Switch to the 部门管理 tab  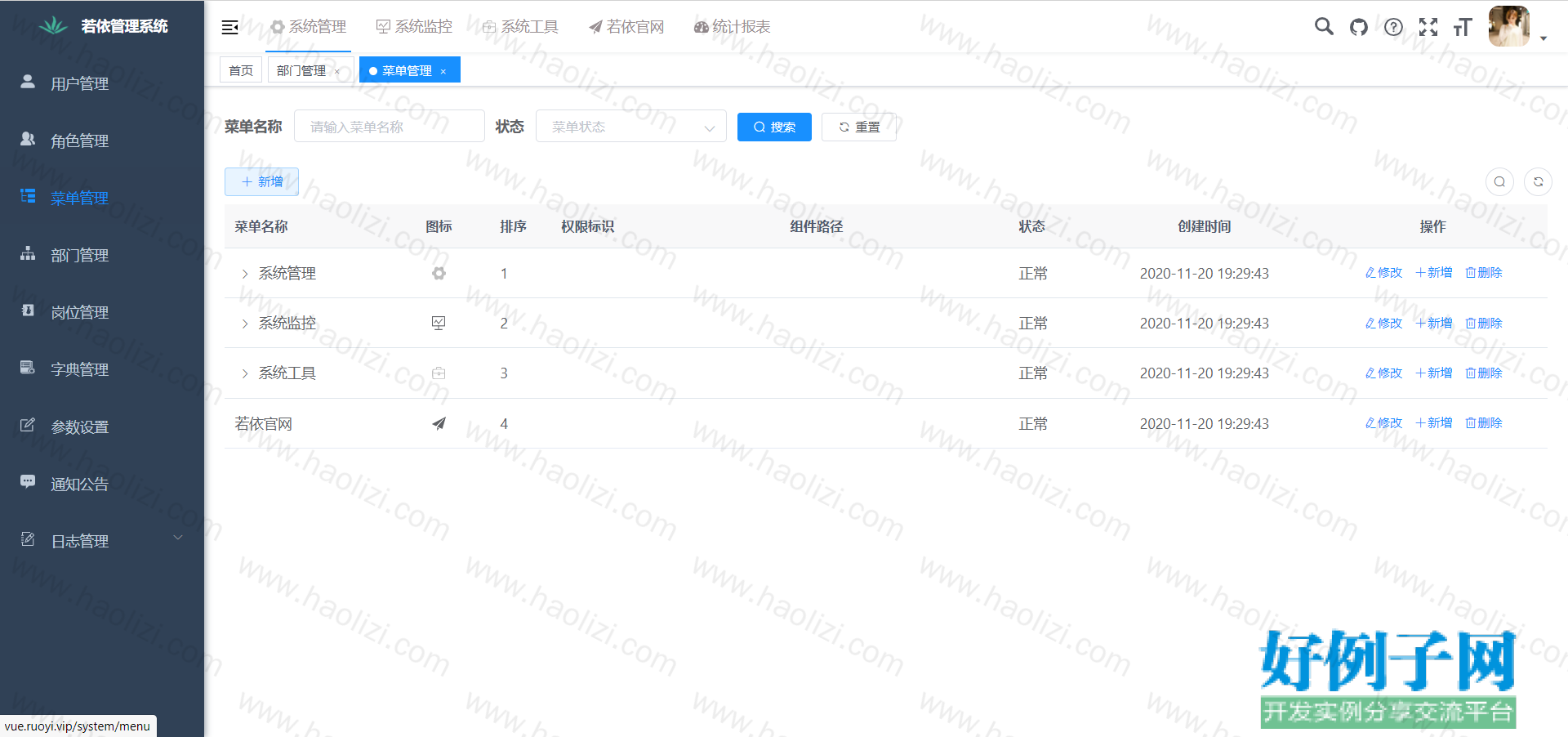301,70
